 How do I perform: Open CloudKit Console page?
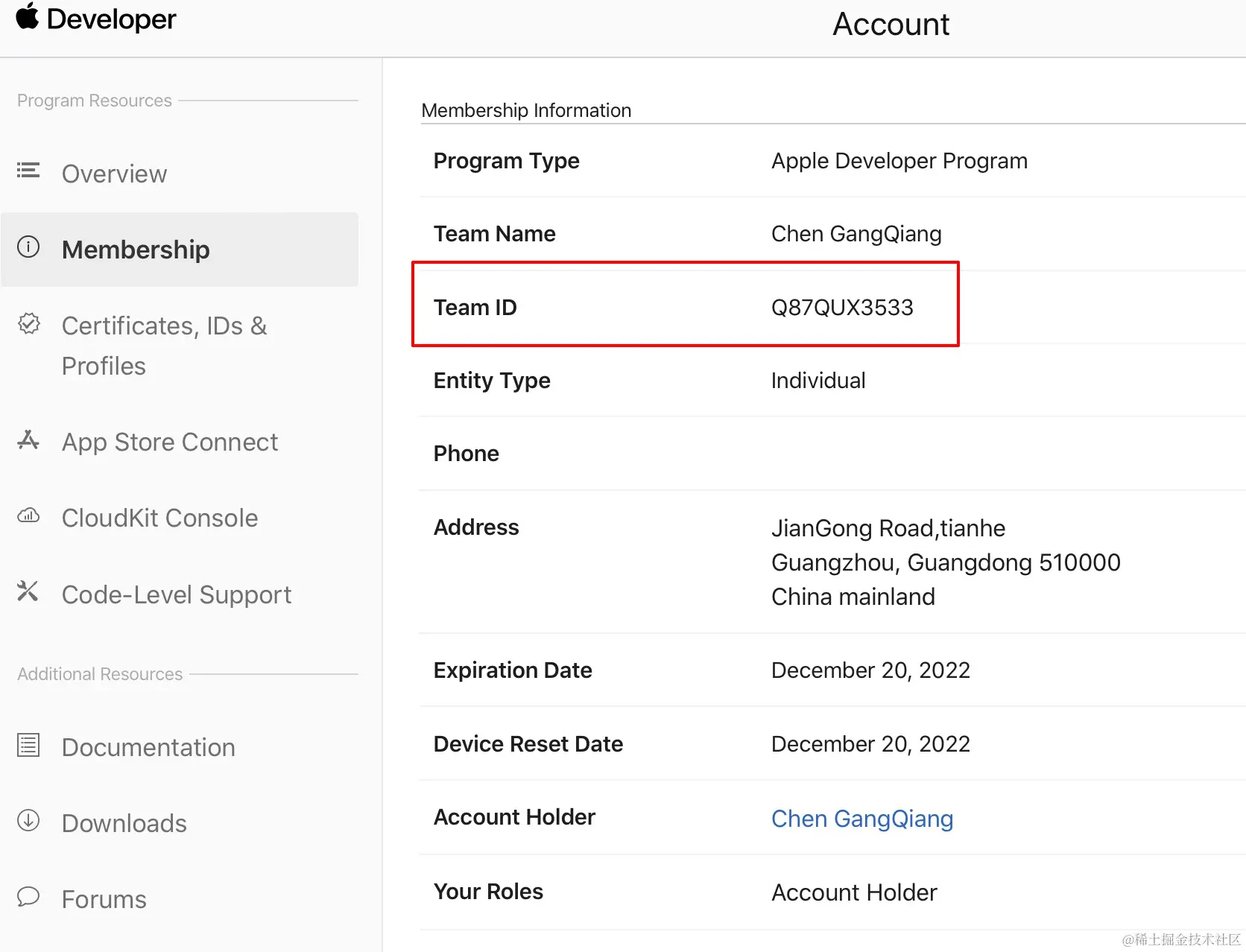coord(159,518)
